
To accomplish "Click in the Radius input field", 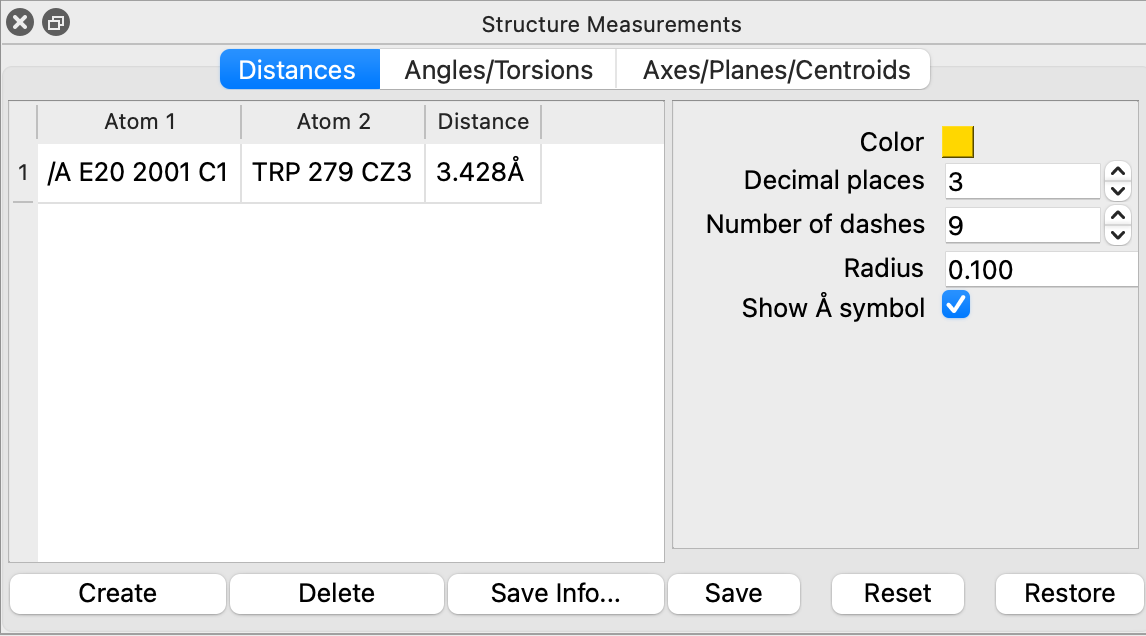I will click(1040, 269).
